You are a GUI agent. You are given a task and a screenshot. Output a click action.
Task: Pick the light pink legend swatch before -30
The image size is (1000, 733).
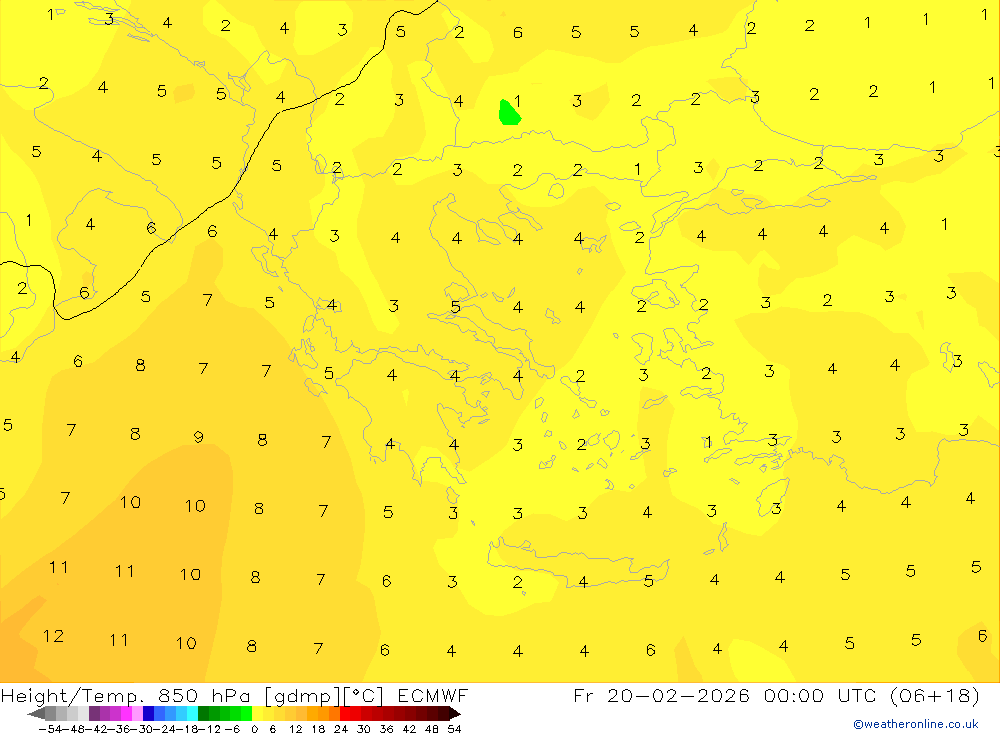click(137, 714)
